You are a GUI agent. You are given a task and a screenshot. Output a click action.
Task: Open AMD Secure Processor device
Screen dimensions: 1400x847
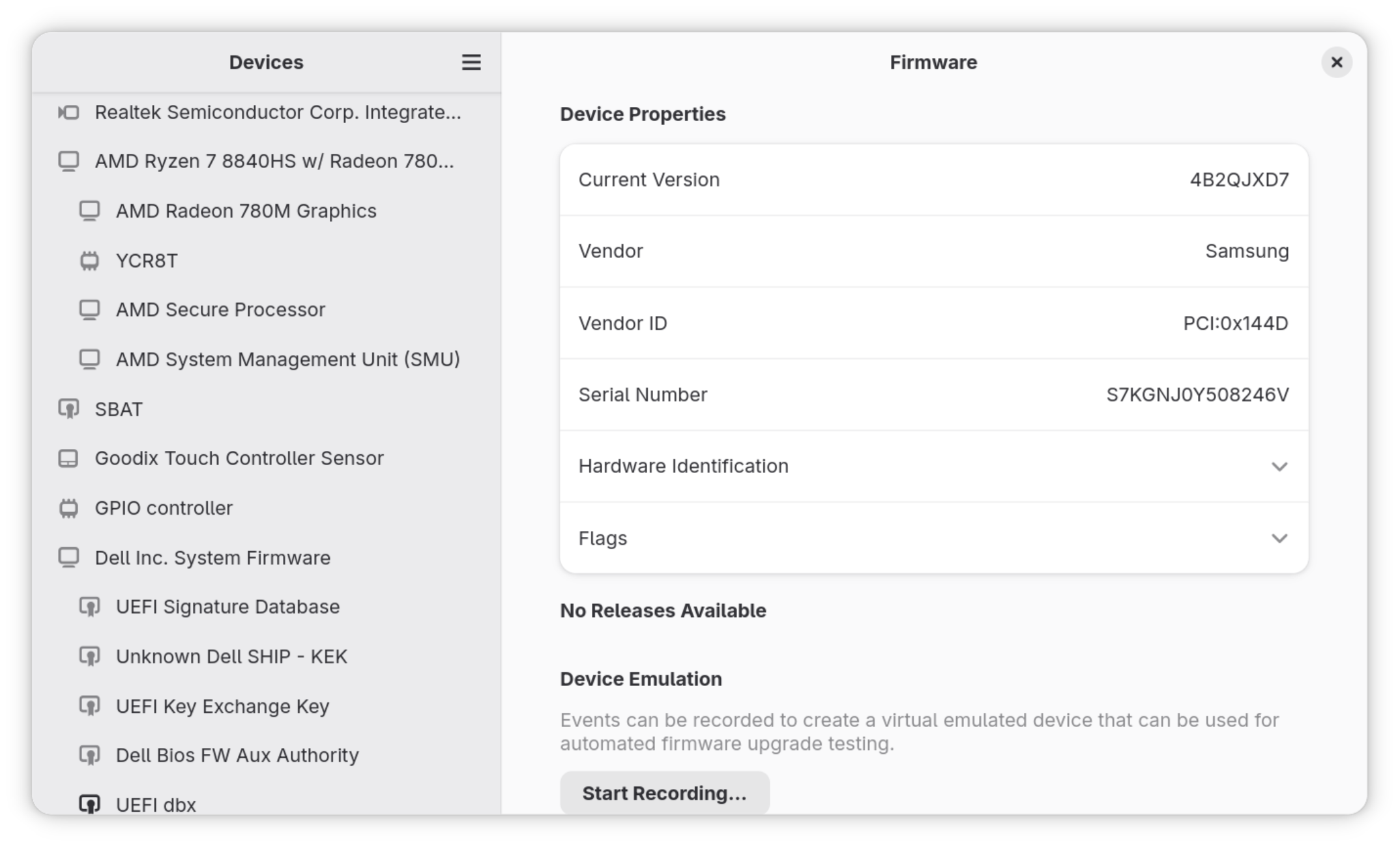(220, 310)
